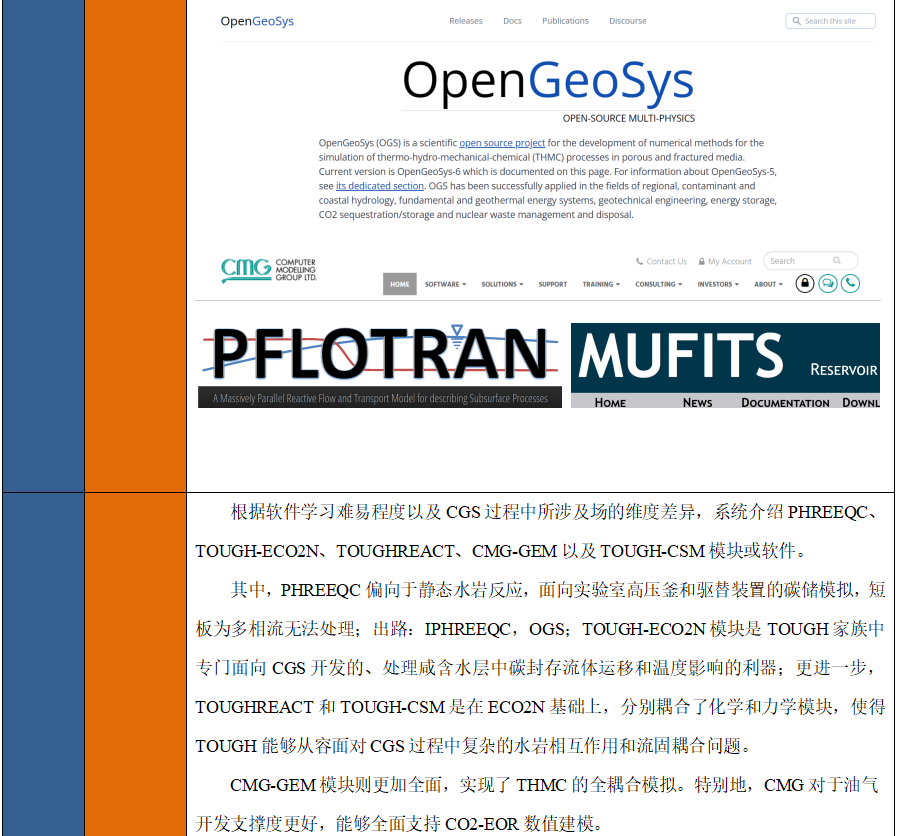This screenshot has width=898, height=836.
Task: Click the Contact Us phone link
Action: click(661, 262)
